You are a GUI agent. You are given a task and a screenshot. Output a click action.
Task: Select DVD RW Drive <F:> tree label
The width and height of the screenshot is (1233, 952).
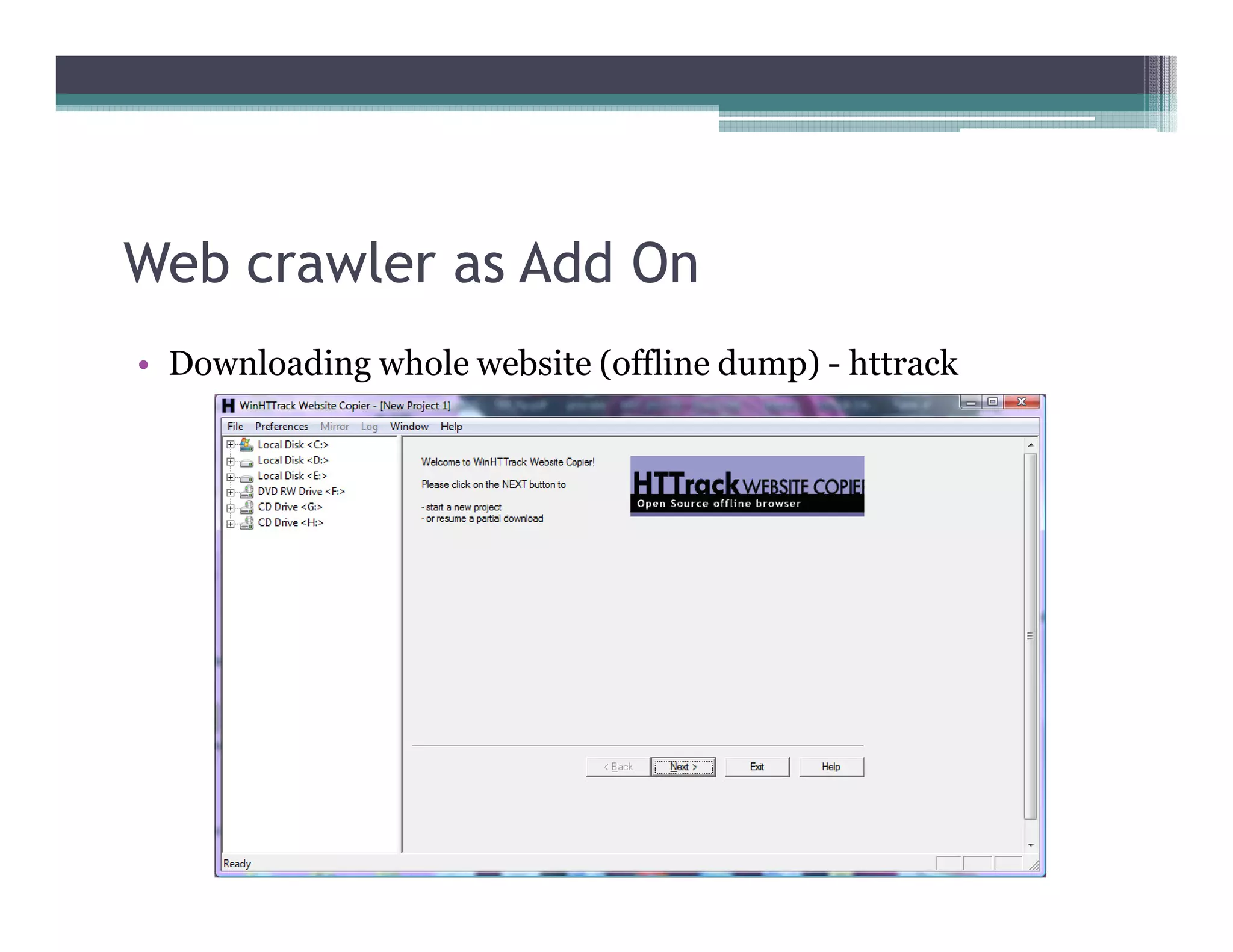[301, 492]
